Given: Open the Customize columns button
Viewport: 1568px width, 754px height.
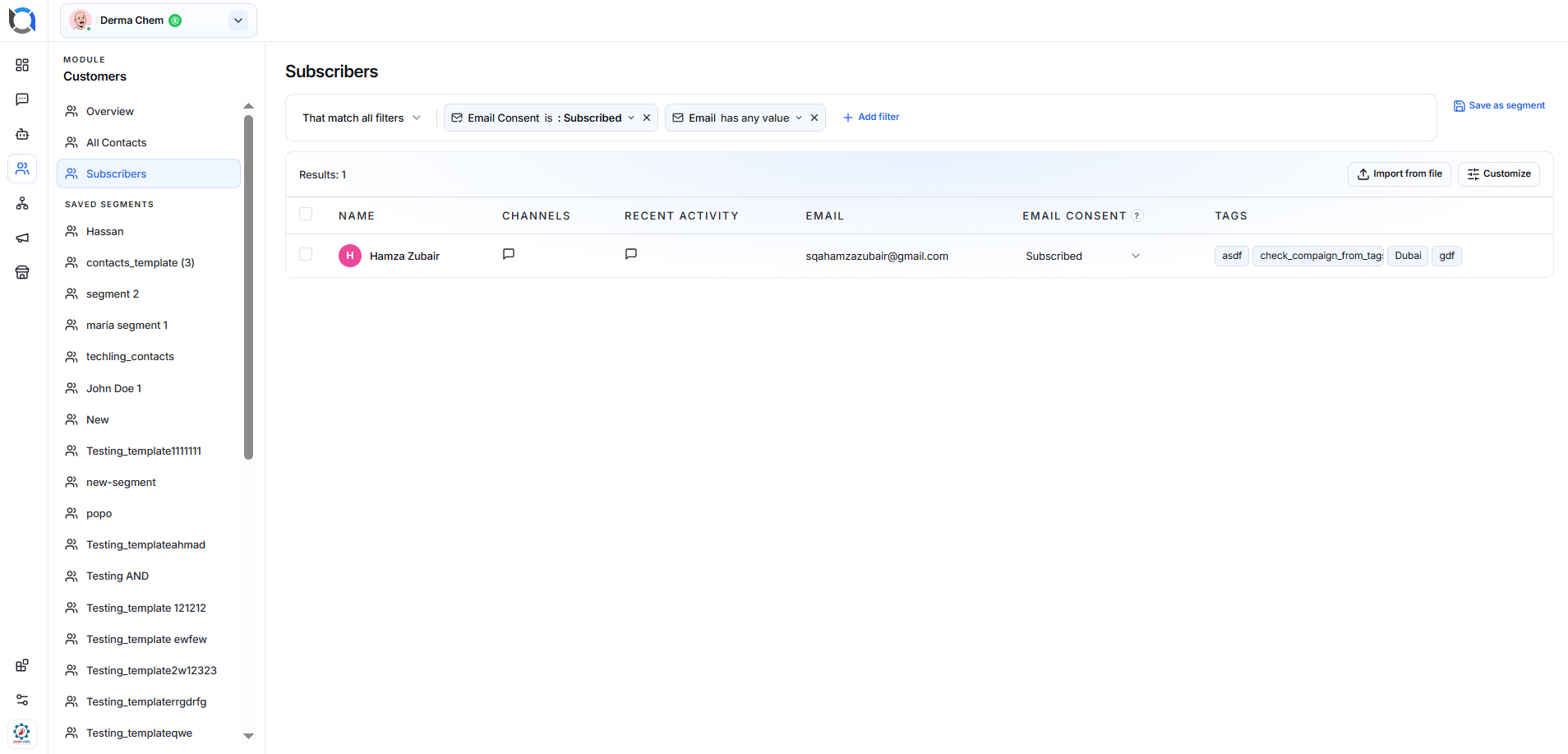Looking at the screenshot, I should tap(1499, 173).
